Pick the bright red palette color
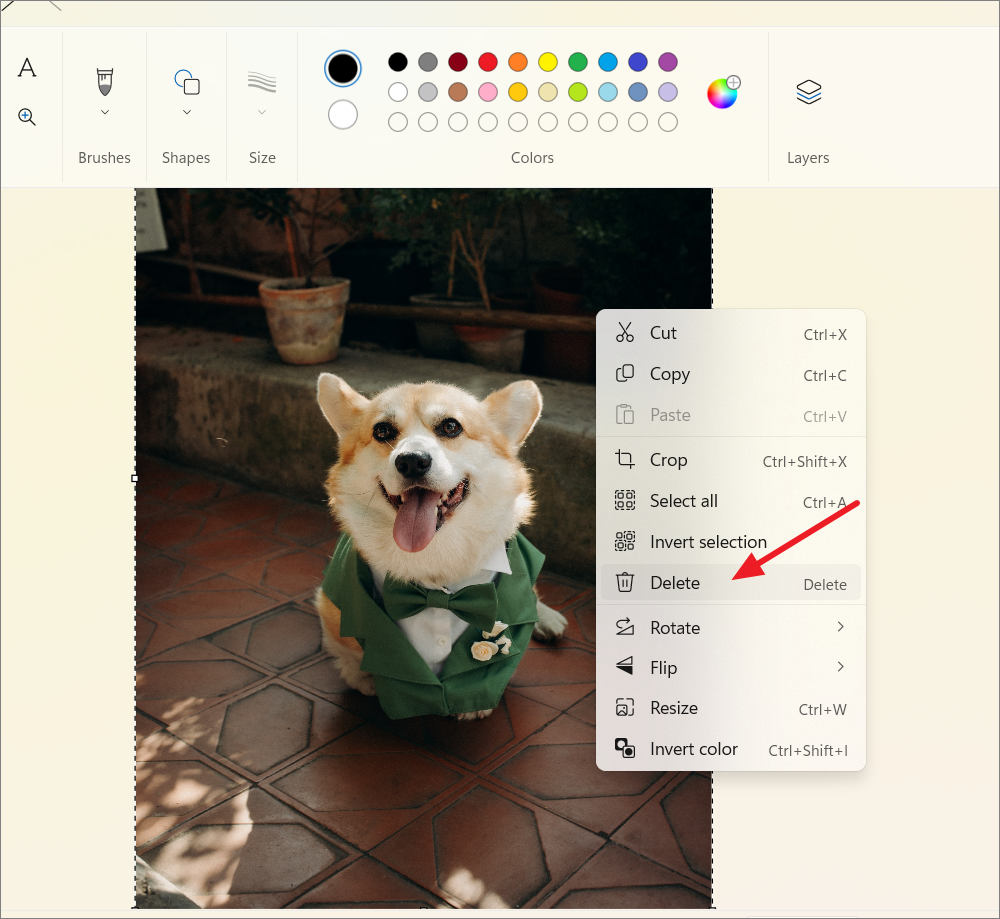 click(488, 62)
